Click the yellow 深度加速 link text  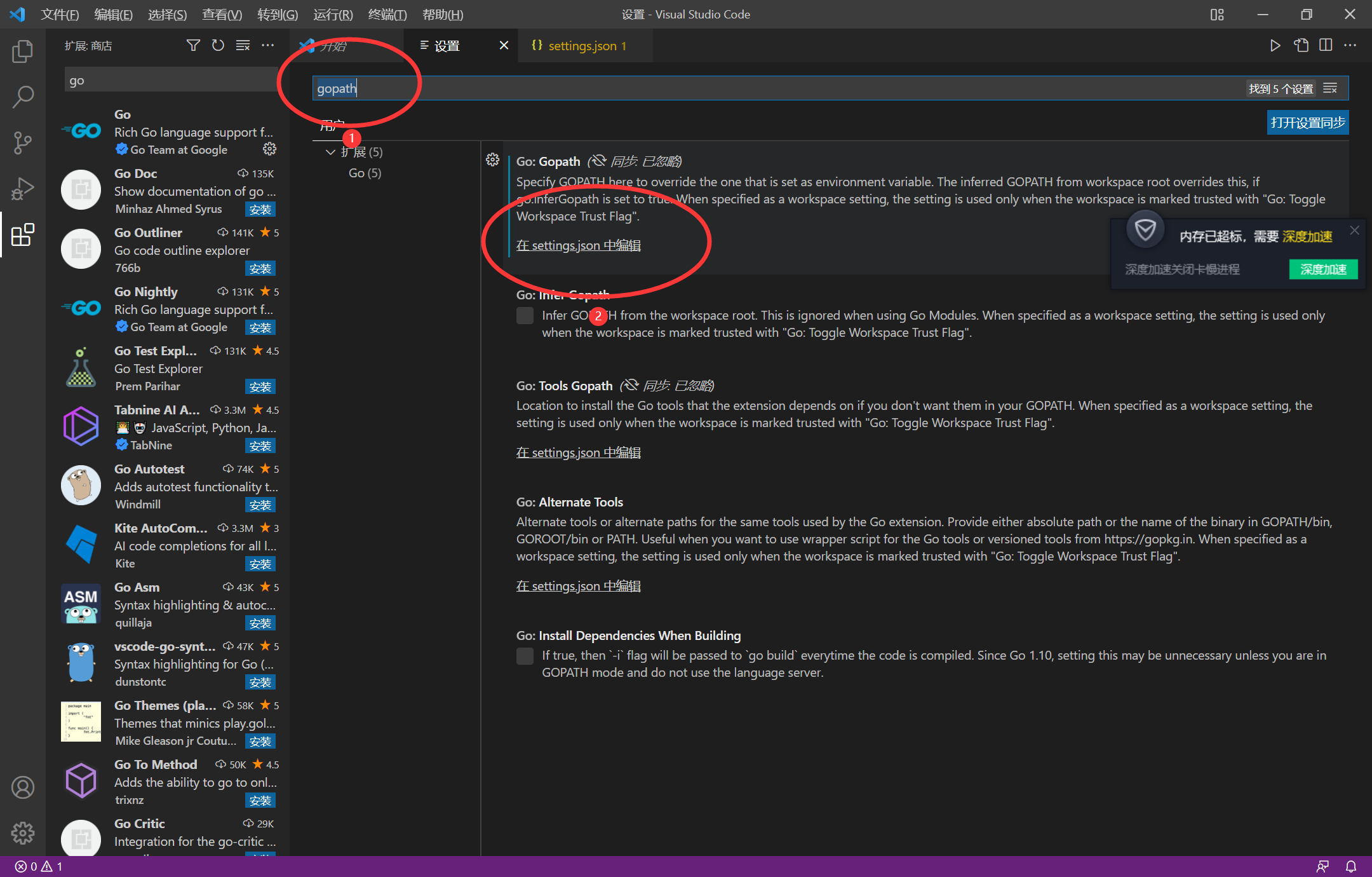tap(1307, 236)
